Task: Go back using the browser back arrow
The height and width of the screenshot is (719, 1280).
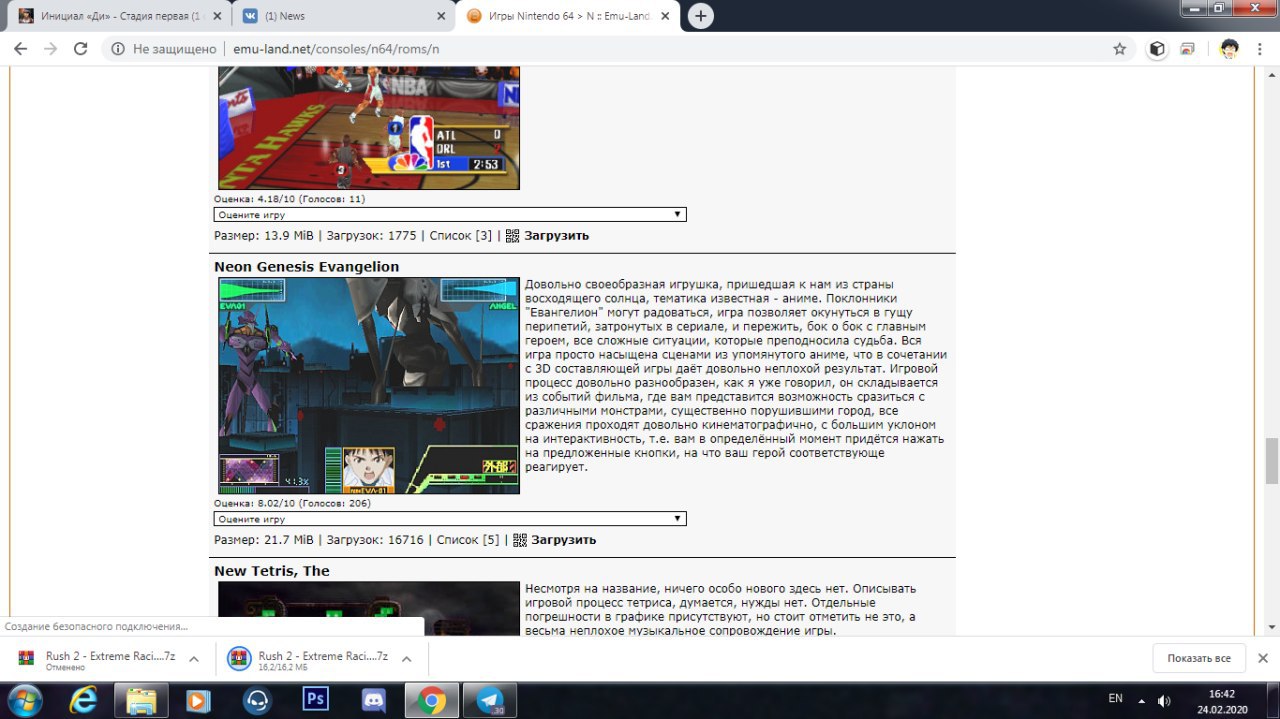Action: coord(20,49)
